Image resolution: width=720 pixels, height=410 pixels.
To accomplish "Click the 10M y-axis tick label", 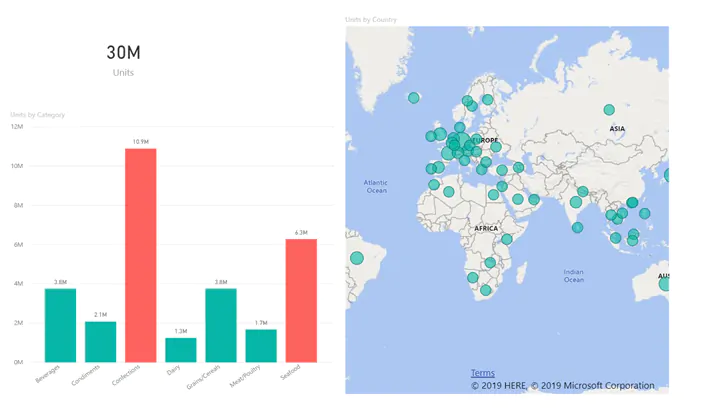I will [17, 166].
